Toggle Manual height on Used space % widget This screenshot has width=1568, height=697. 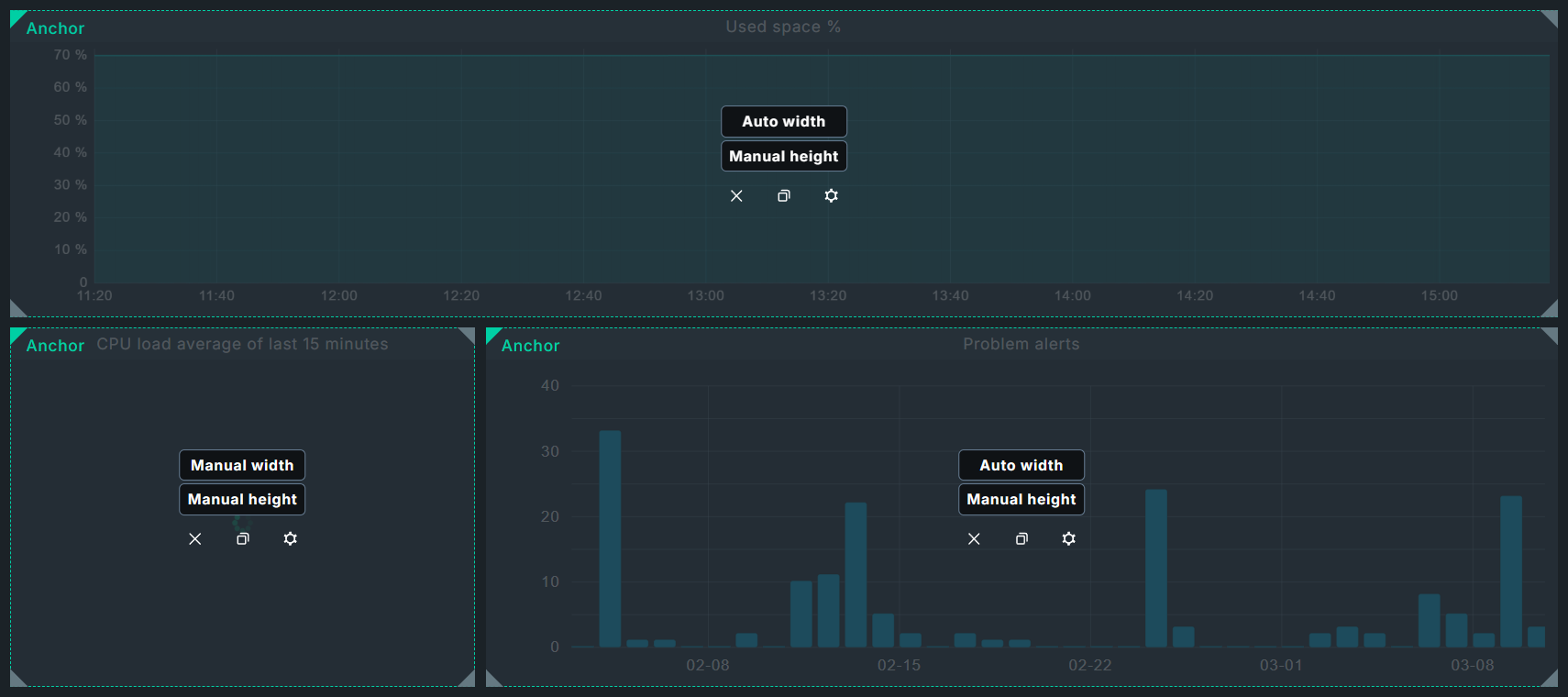point(784,156)
